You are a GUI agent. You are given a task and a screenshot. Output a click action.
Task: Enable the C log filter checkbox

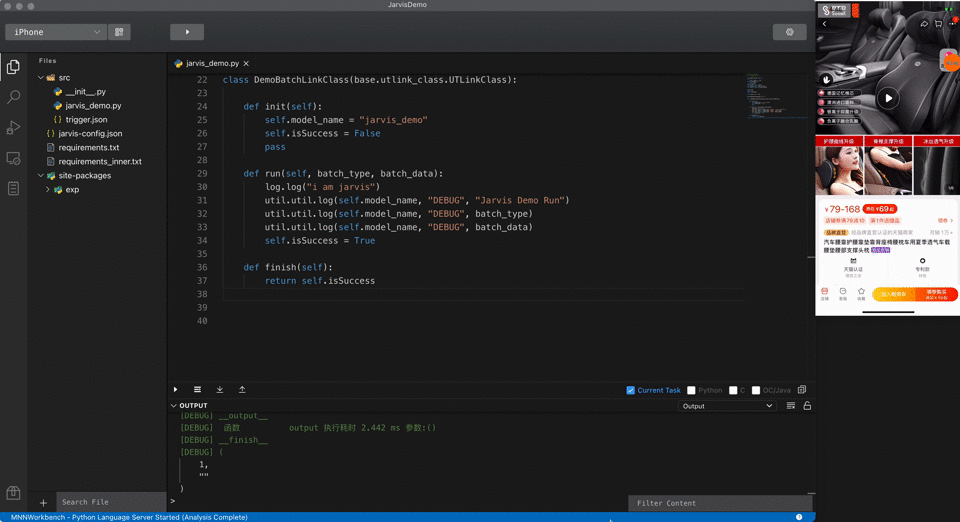tap(733, 390)
